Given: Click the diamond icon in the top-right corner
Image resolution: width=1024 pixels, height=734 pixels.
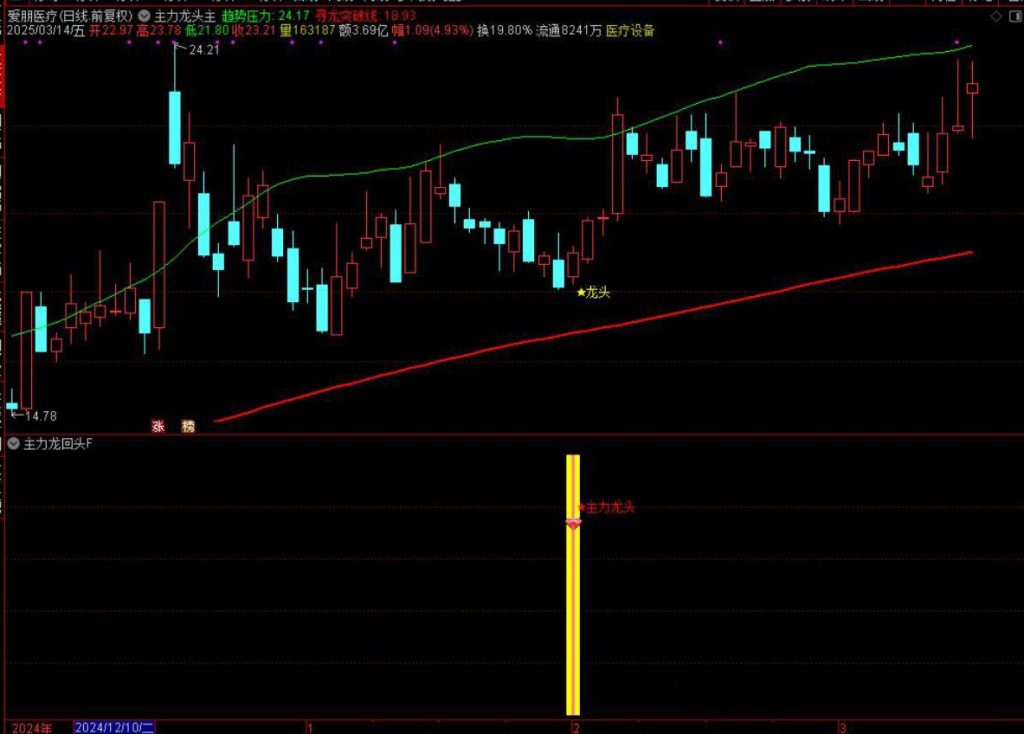Looking at the screenshot, I should pyautogui.click(x=993, y=16).
